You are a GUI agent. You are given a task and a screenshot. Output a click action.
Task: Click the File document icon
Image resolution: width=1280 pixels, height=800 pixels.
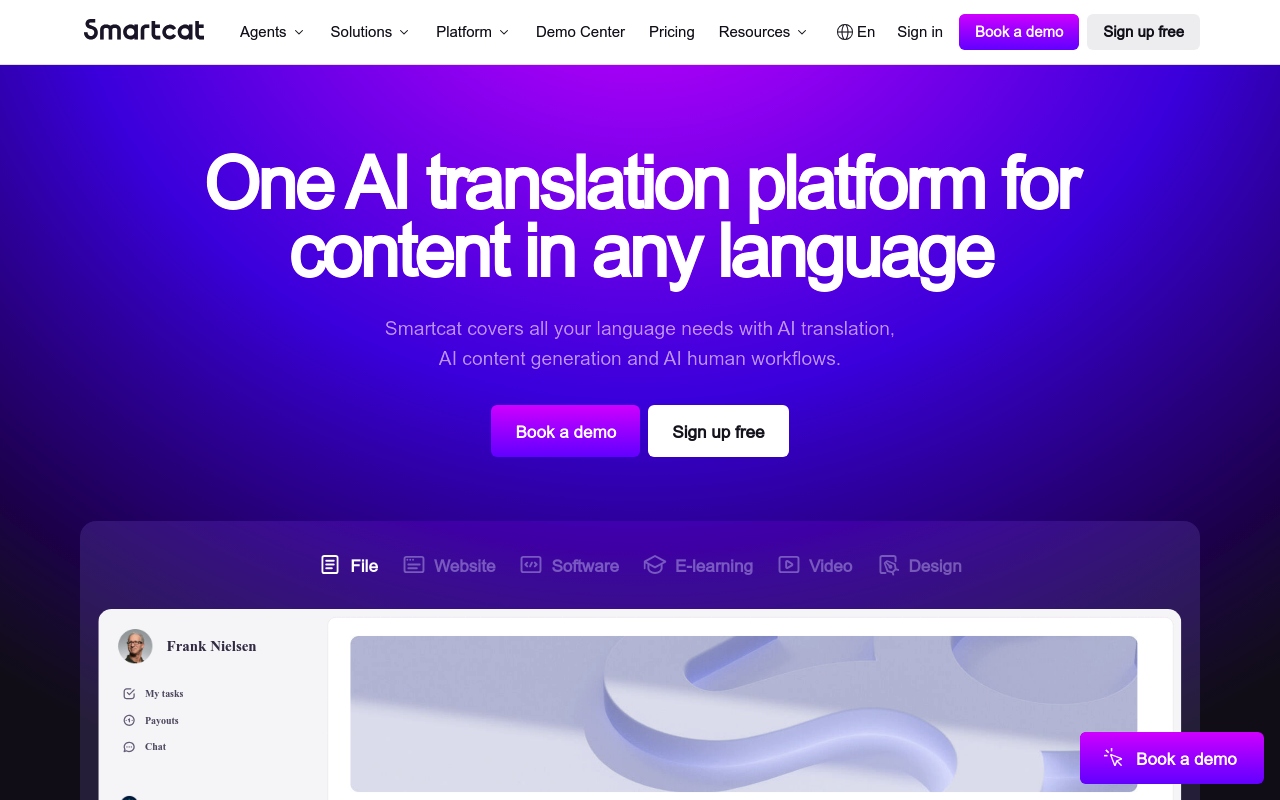pyautogui.click(x=330, y=565)
